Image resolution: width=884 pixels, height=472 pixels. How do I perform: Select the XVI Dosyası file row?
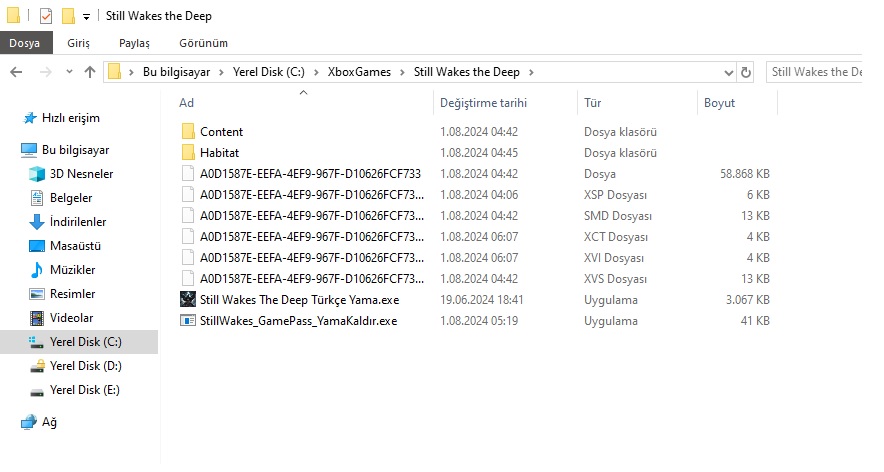click(475, 258)
